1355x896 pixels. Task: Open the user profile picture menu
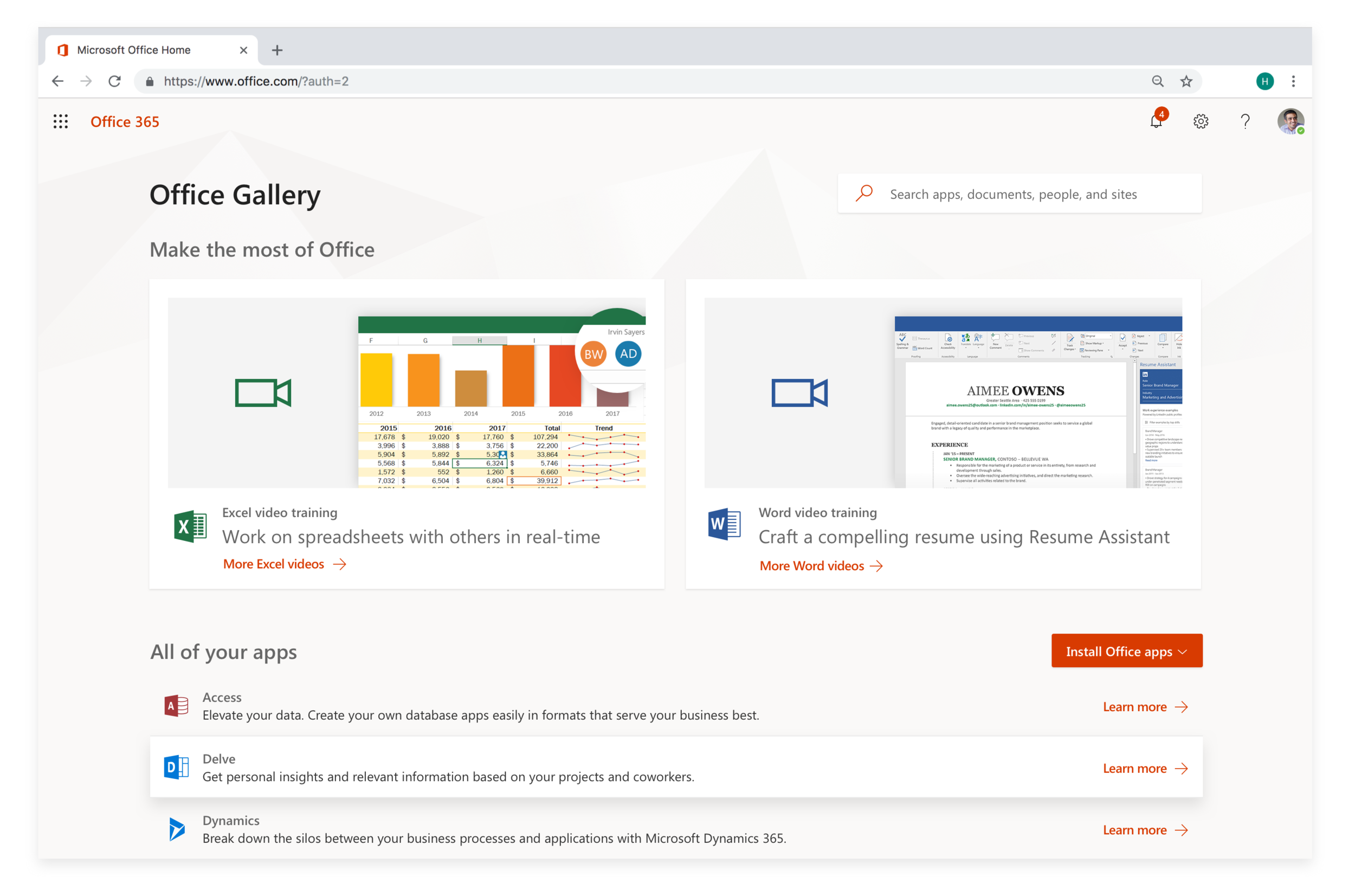(1290, 121)
